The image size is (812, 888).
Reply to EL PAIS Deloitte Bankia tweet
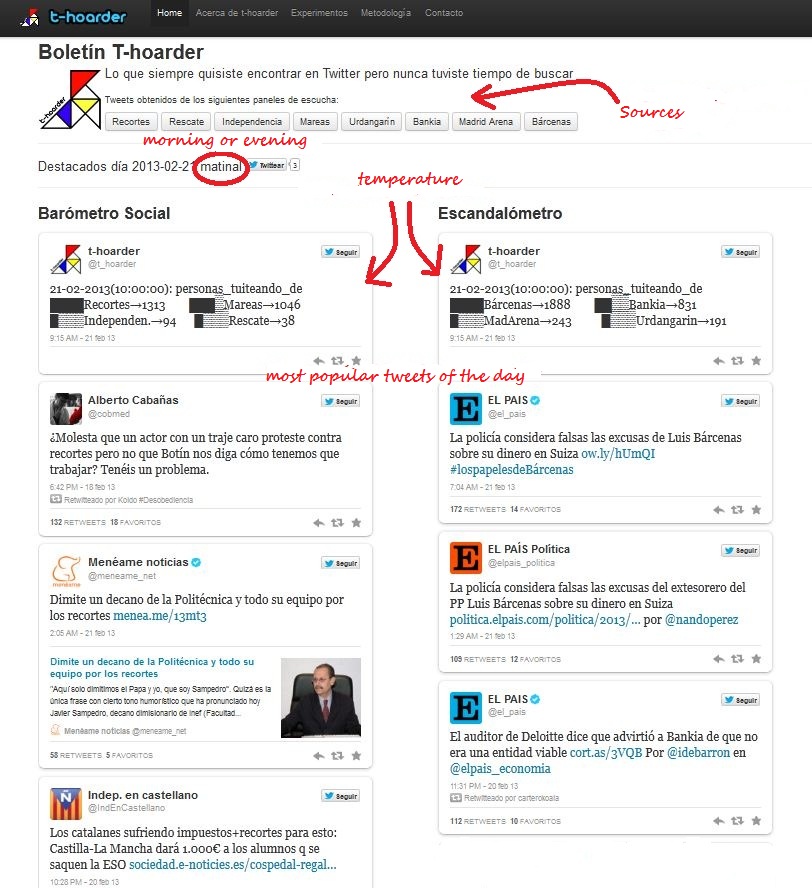(x=719, y=821)
